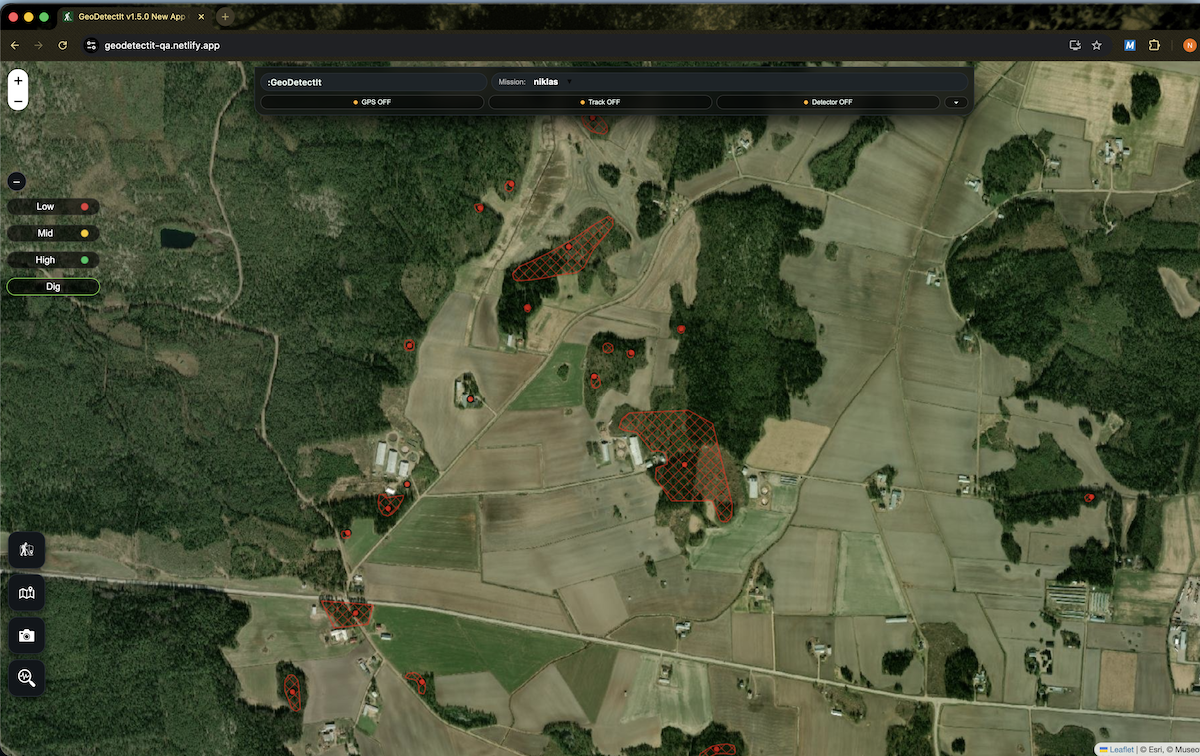Switch on the Detector OFF toggle
The image size is (1200, 756).
tap(829, 101)
